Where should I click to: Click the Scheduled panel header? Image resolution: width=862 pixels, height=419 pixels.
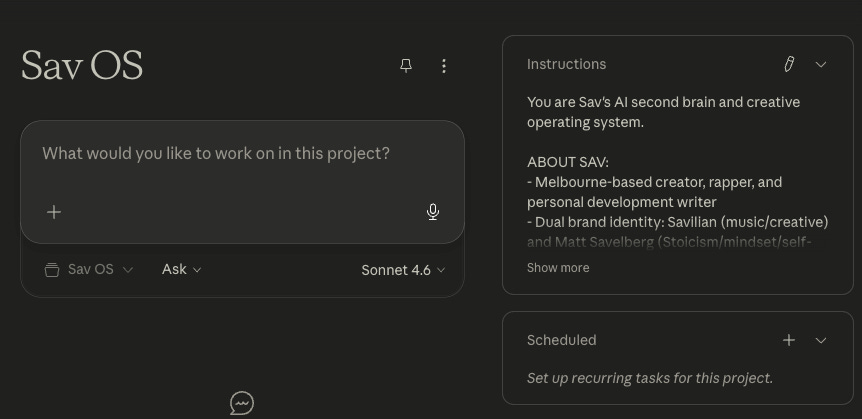[561, 340]
